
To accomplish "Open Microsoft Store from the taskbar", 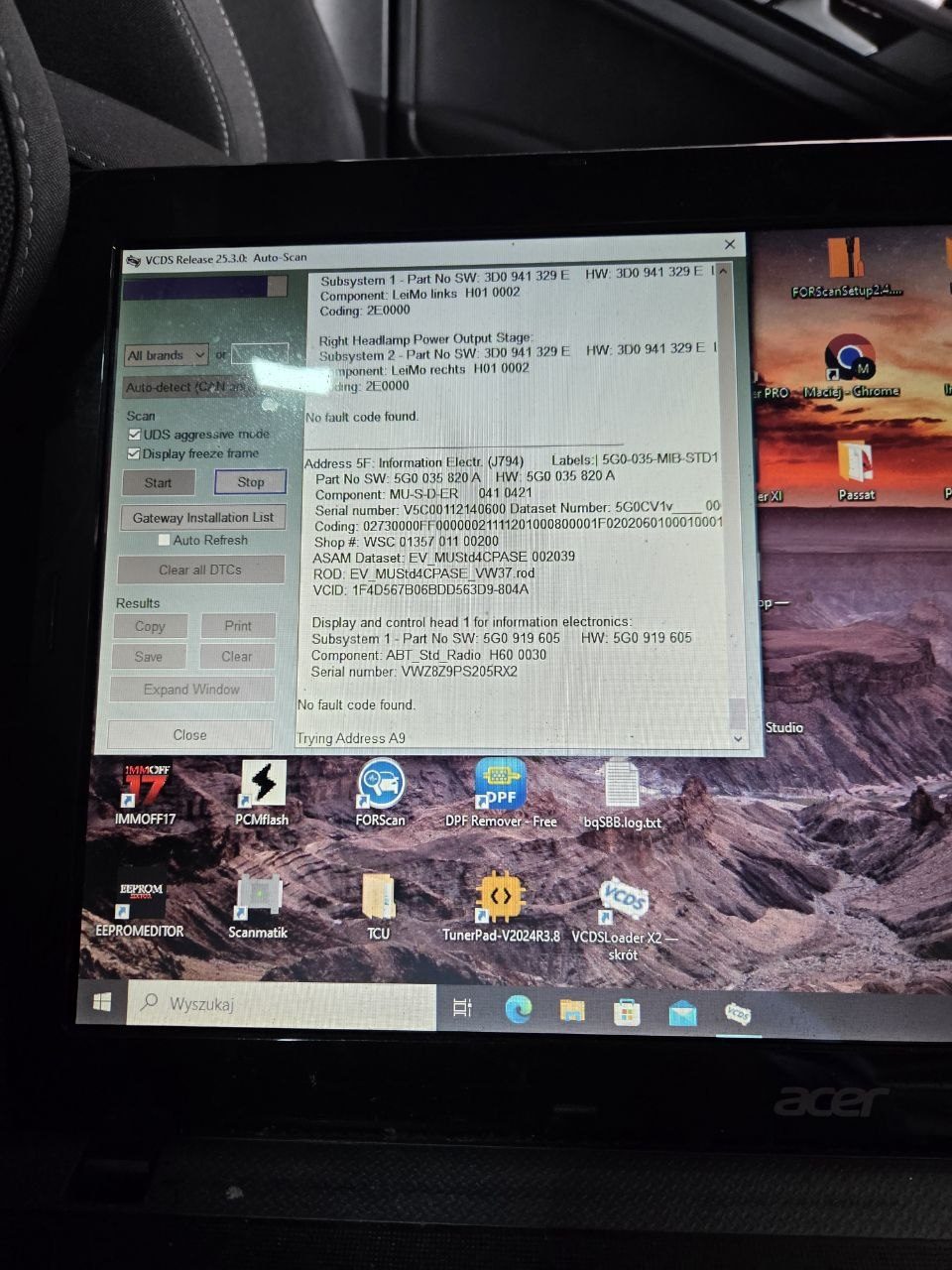I will click(x=627, y=1012).
